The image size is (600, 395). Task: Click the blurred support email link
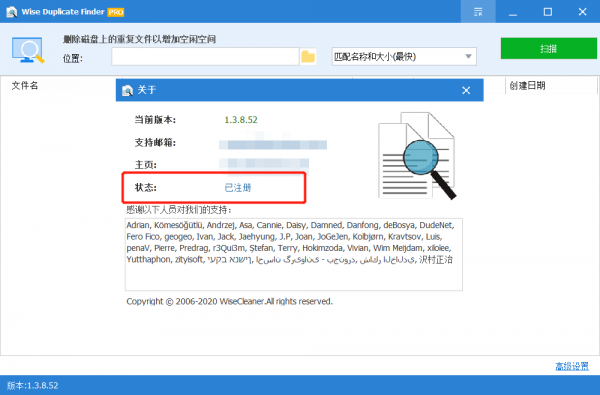pyautogui.click(x=273, y=144)
